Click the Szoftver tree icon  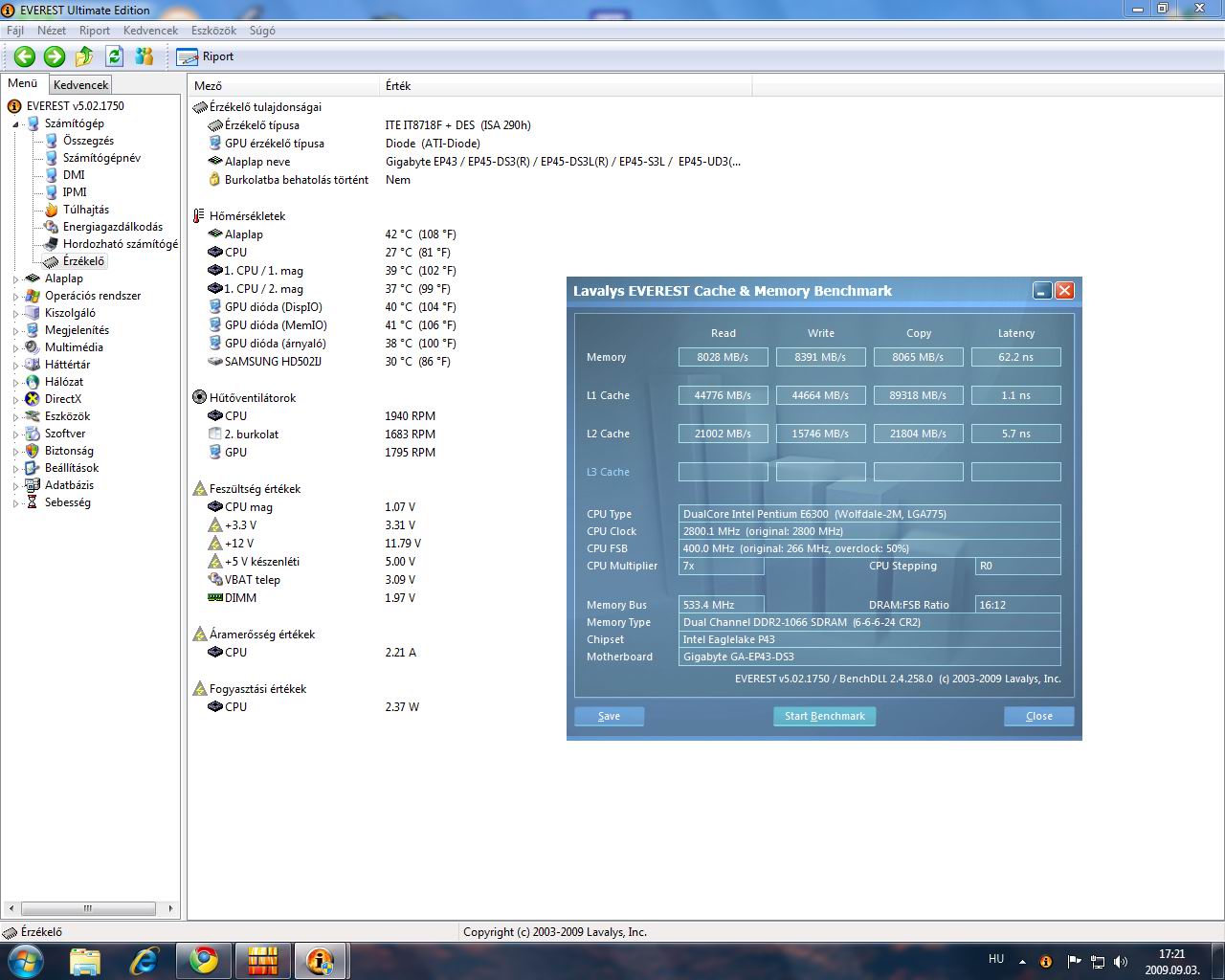[x=33, y=434]
